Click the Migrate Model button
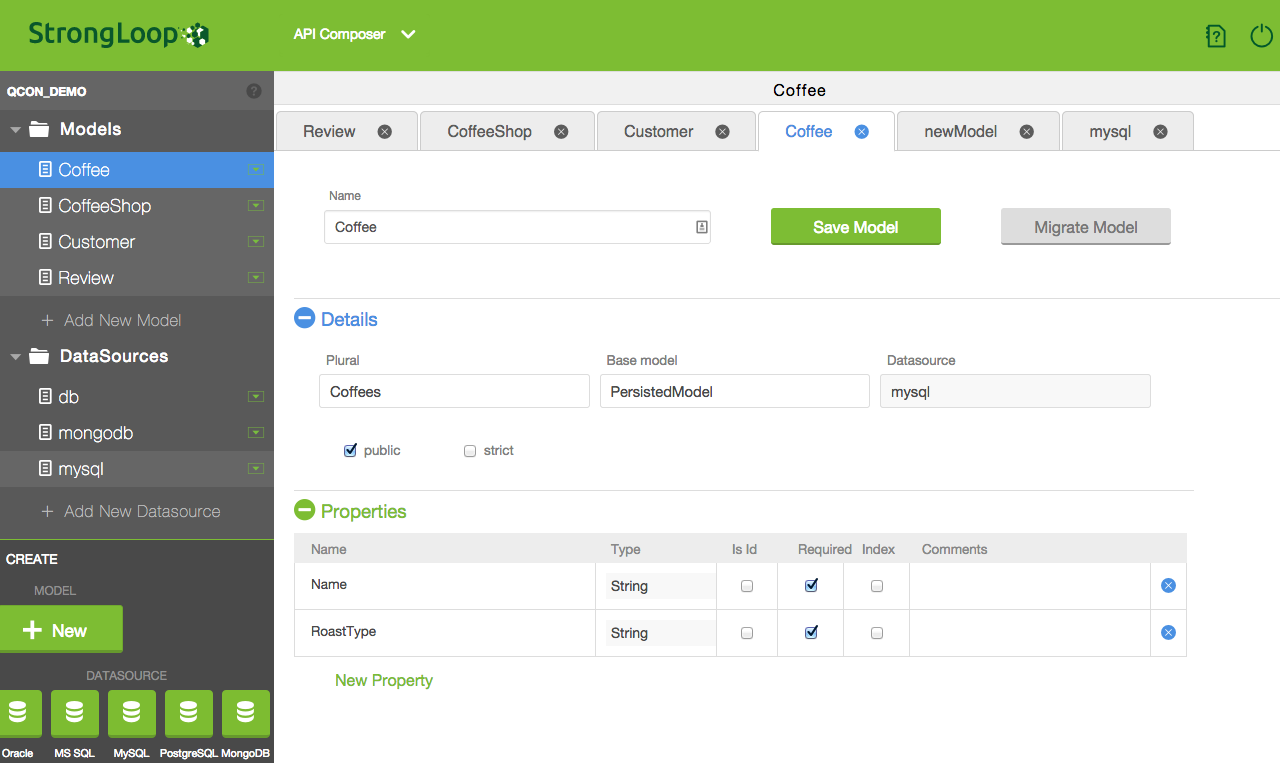Image resolution: width=1280 pixels, height=763 pixels. click(x=1086, y=227)
